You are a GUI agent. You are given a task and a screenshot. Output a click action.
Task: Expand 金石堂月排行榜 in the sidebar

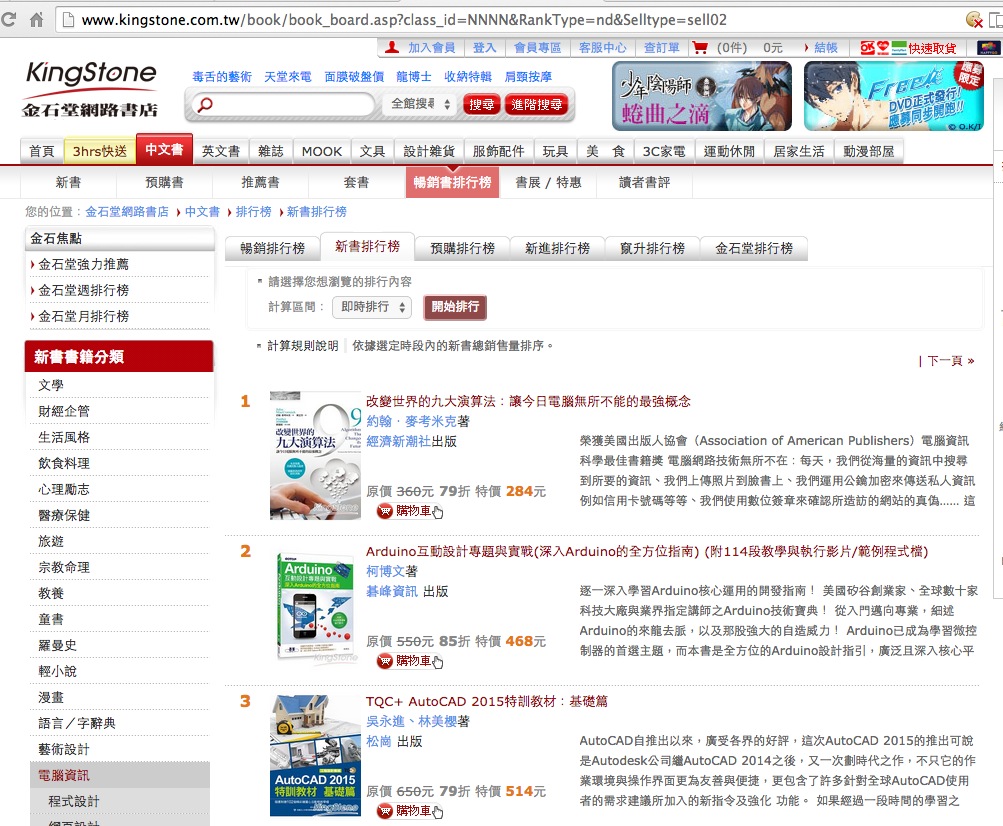point(83,316)
